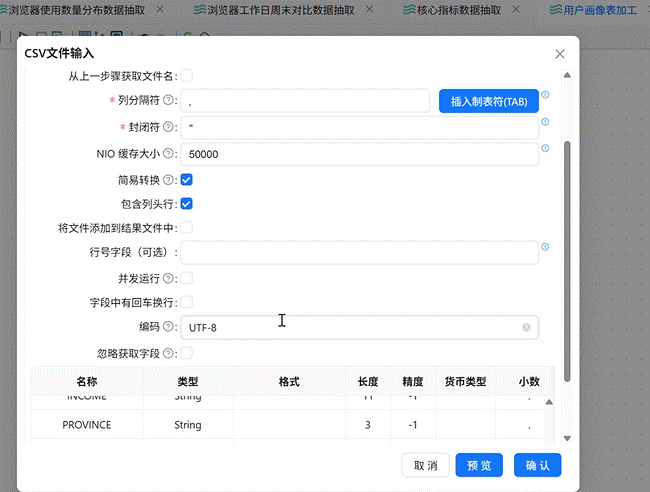Enable 将文件添加到结果文件中 checkbox

(x=187, y=228)
